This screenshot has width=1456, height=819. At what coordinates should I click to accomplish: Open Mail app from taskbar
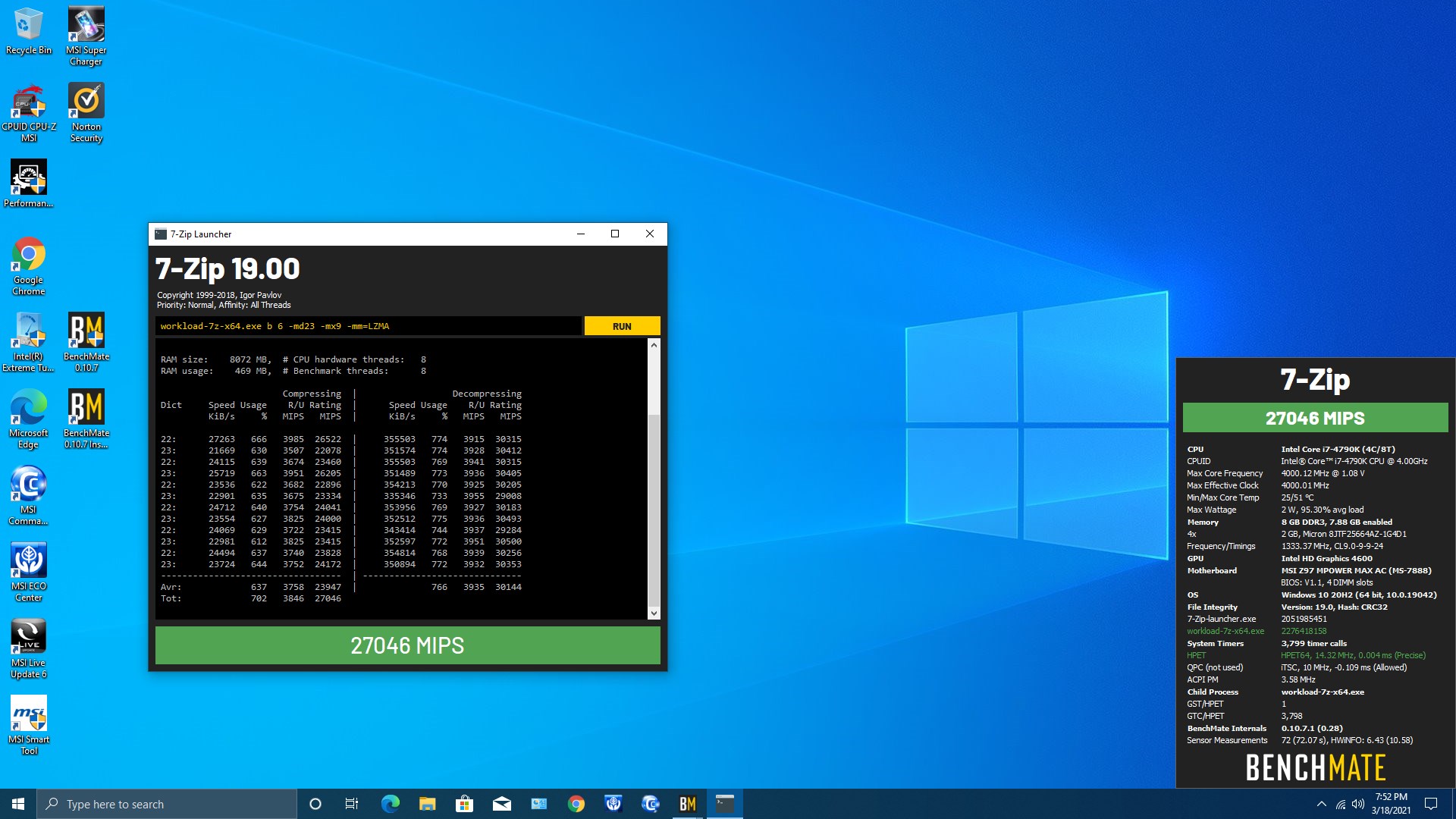pos(501,804)
